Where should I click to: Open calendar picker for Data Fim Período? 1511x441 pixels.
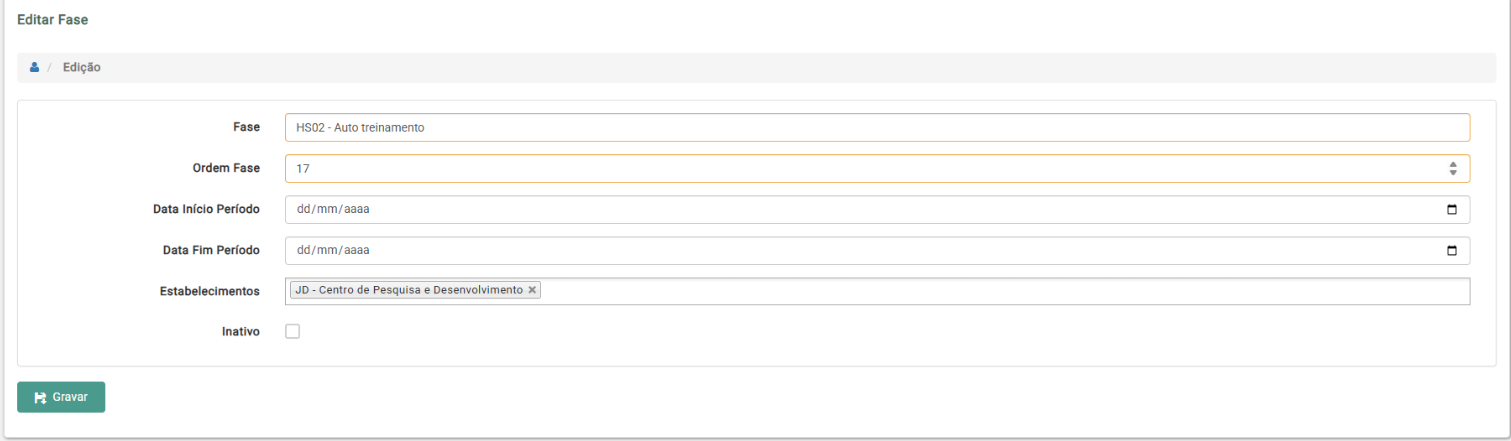(x=1452, y=251)
